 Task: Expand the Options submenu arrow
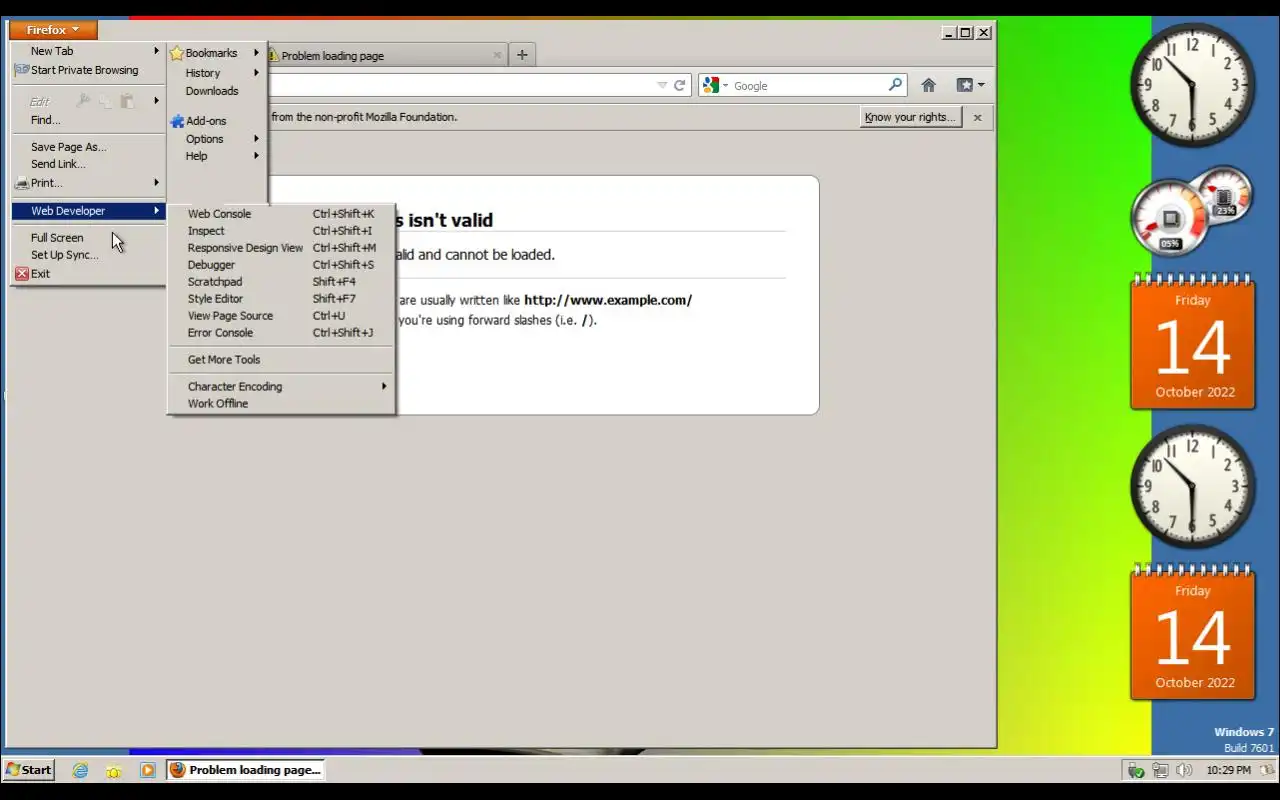click(x=256, y=139)
